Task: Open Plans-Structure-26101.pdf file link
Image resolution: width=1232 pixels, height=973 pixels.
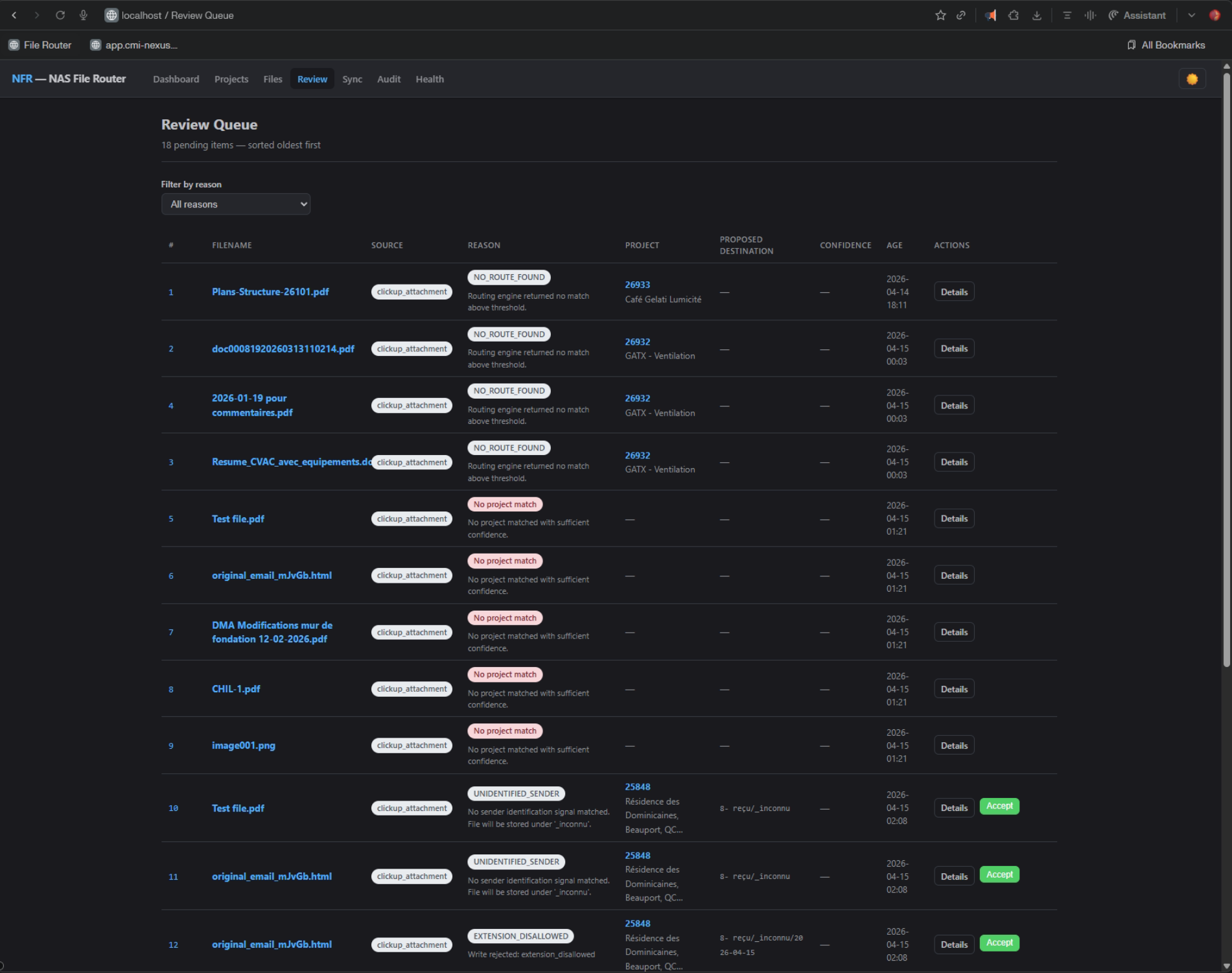Action: [270, 292]
